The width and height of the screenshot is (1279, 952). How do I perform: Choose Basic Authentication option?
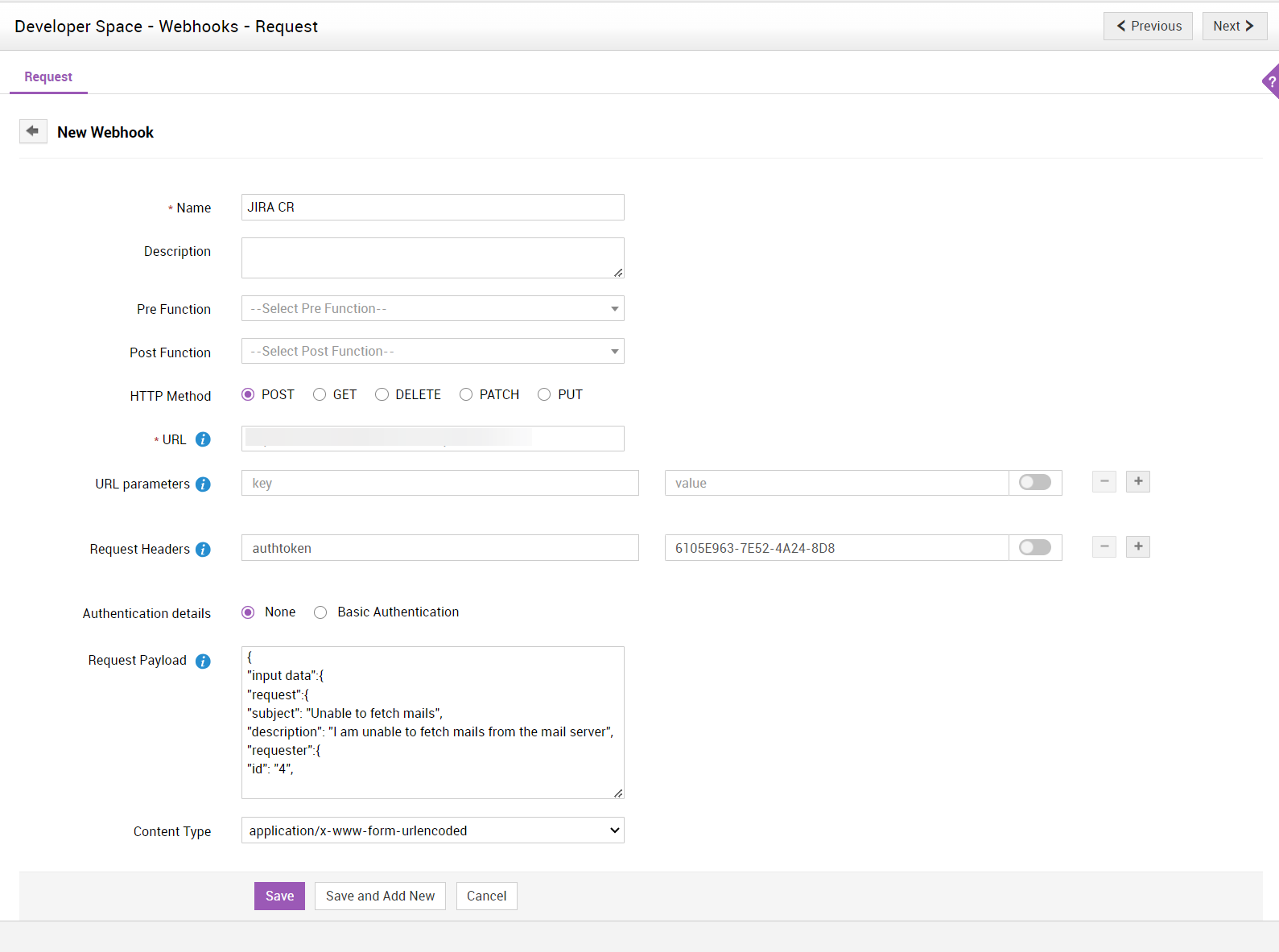(x=320, y=612)
